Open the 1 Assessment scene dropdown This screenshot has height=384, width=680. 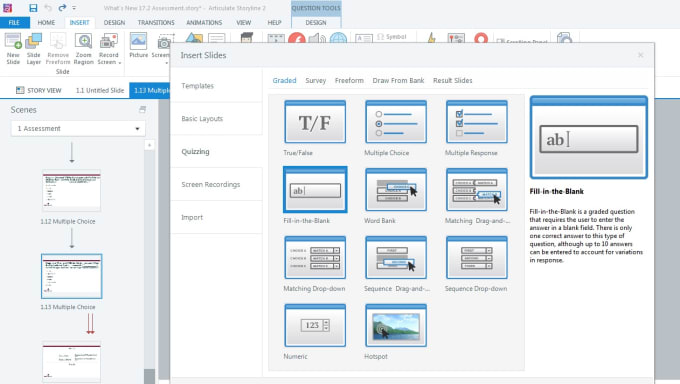click(78, 128)
